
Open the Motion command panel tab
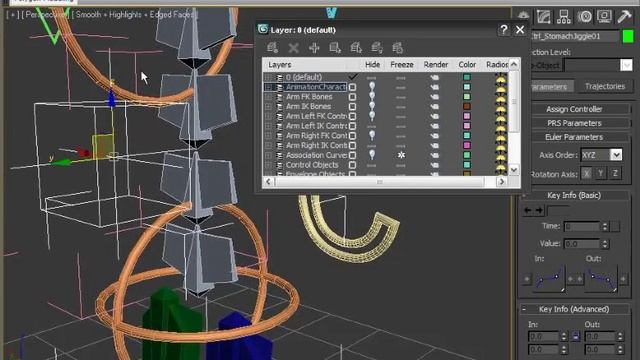point(584,16)
